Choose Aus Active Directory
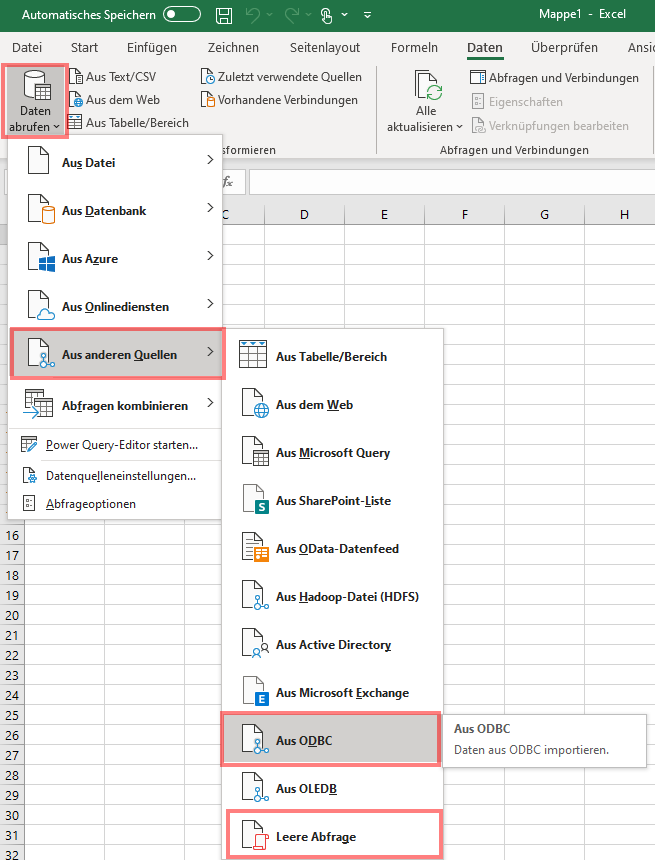This screenshot has height=860, width=655. [332, 644]
